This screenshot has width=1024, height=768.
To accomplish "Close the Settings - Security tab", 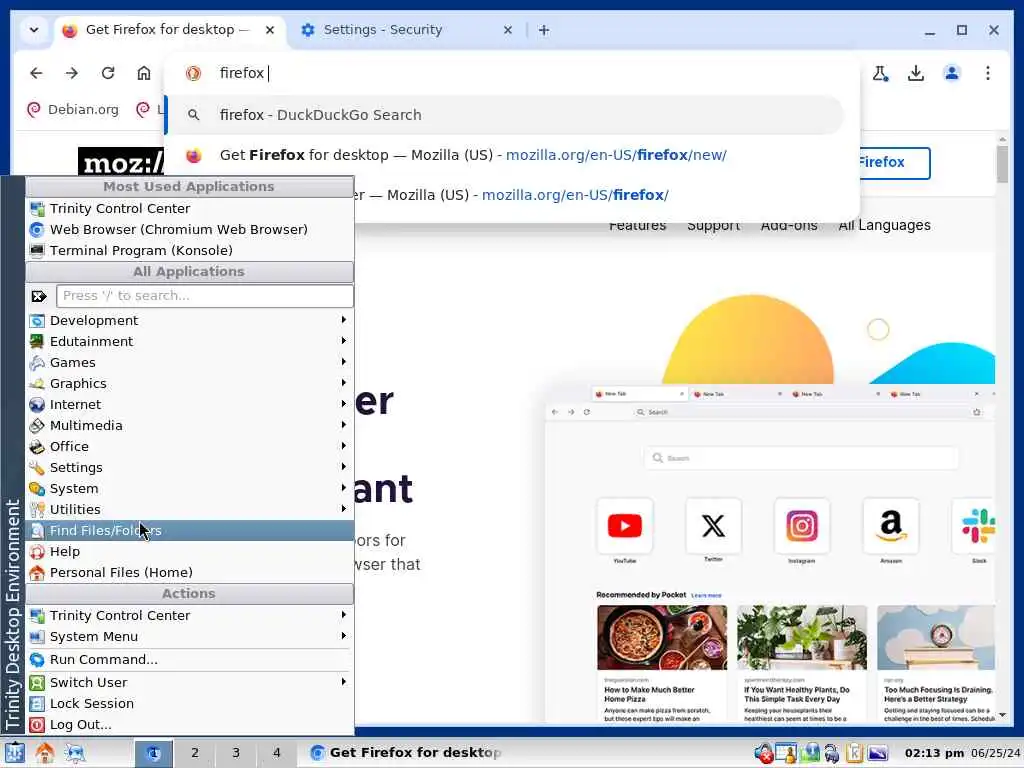I will (507, 30).
